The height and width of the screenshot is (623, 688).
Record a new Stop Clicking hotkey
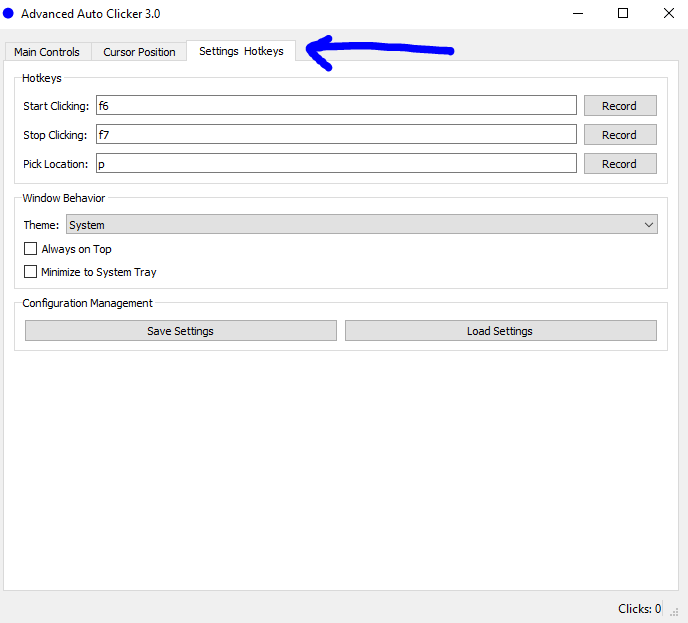620,135
